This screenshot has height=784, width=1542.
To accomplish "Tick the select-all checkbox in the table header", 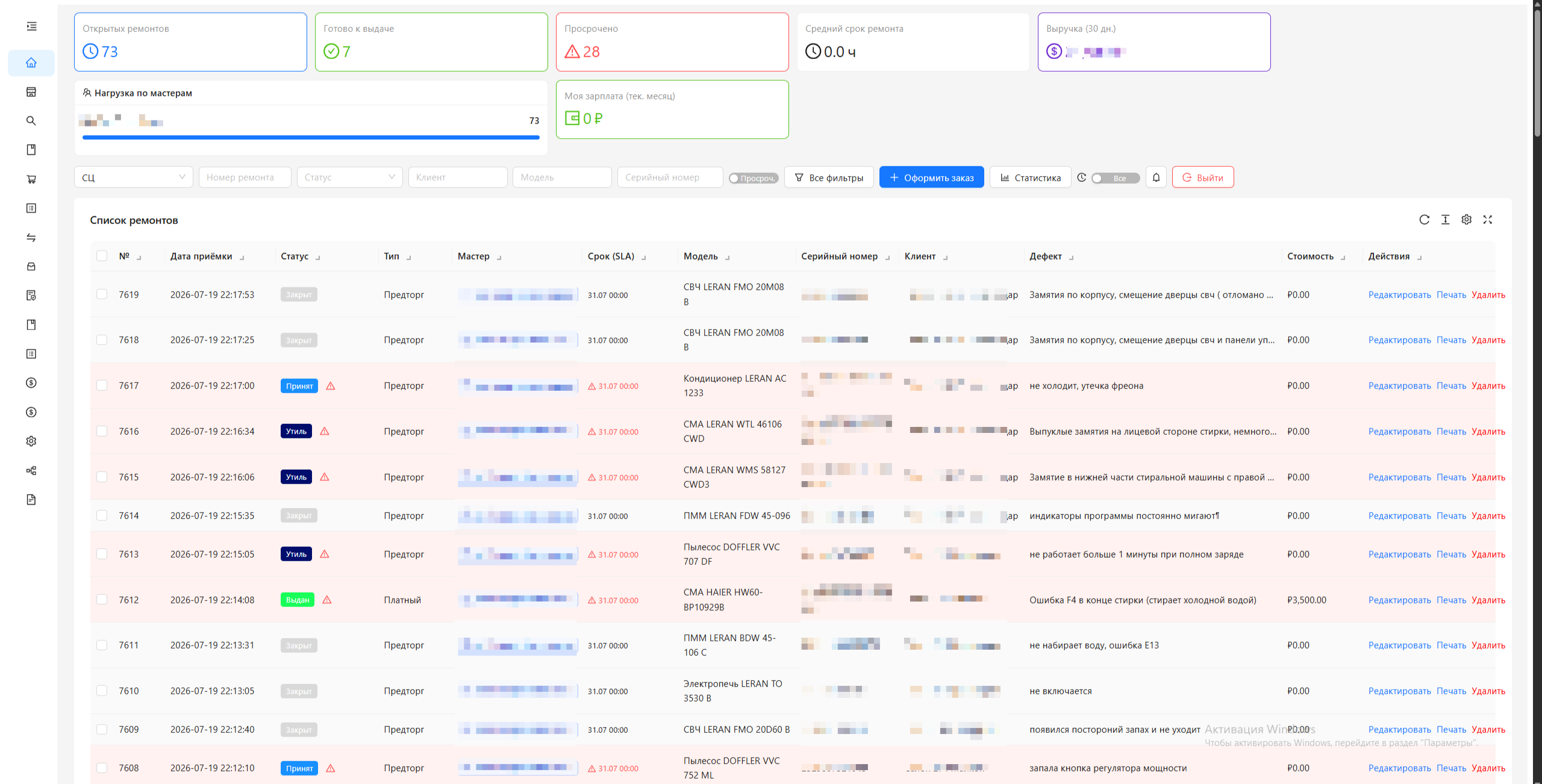I will click(x=102, y=256).
